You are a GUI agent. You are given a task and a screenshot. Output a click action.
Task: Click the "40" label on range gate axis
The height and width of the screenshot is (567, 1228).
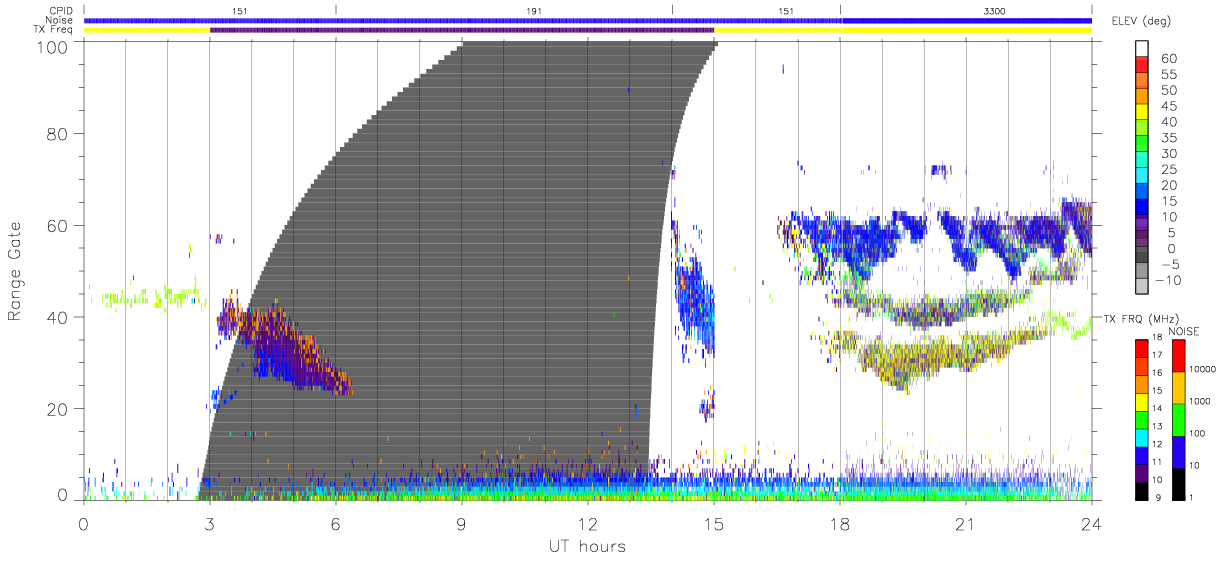click(x=56, y=317)
